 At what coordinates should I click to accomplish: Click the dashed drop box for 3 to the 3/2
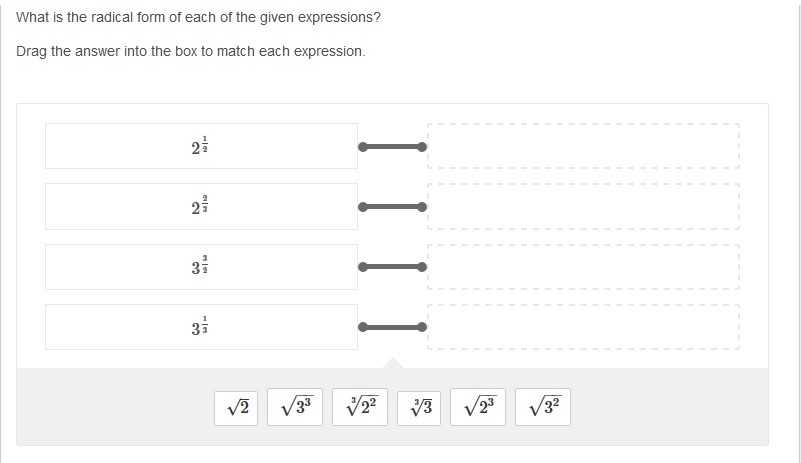pyautogui.click(x=583, y=267)
